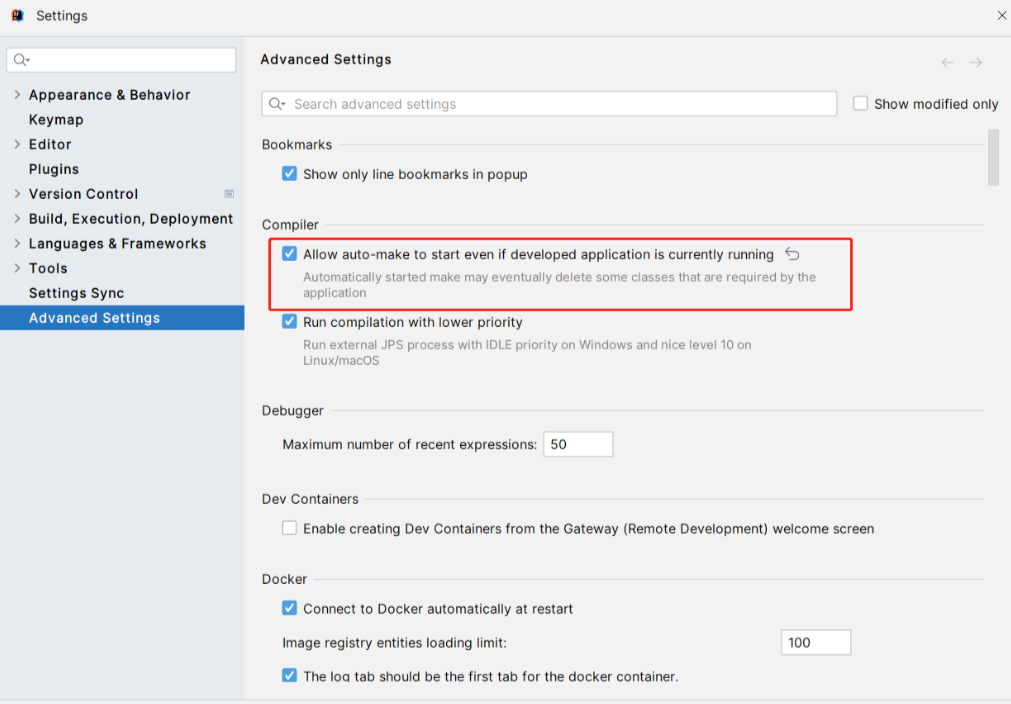The image size is (1011, 704).
Task: Open the Keymap settings page
Action: tap(56, 119)
